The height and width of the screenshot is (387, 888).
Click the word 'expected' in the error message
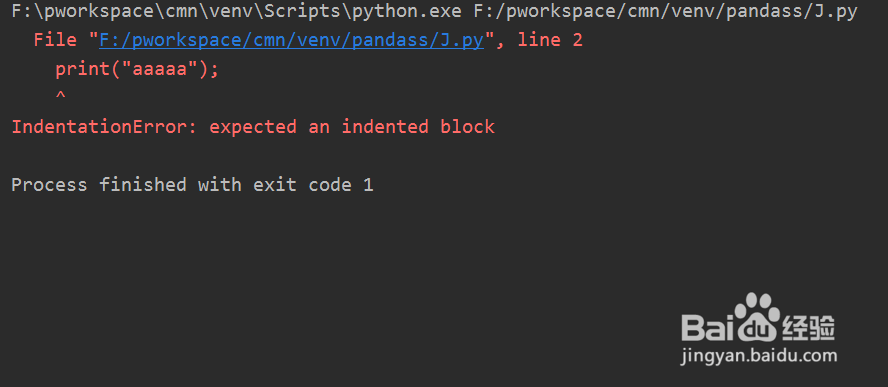pos(253,127)
